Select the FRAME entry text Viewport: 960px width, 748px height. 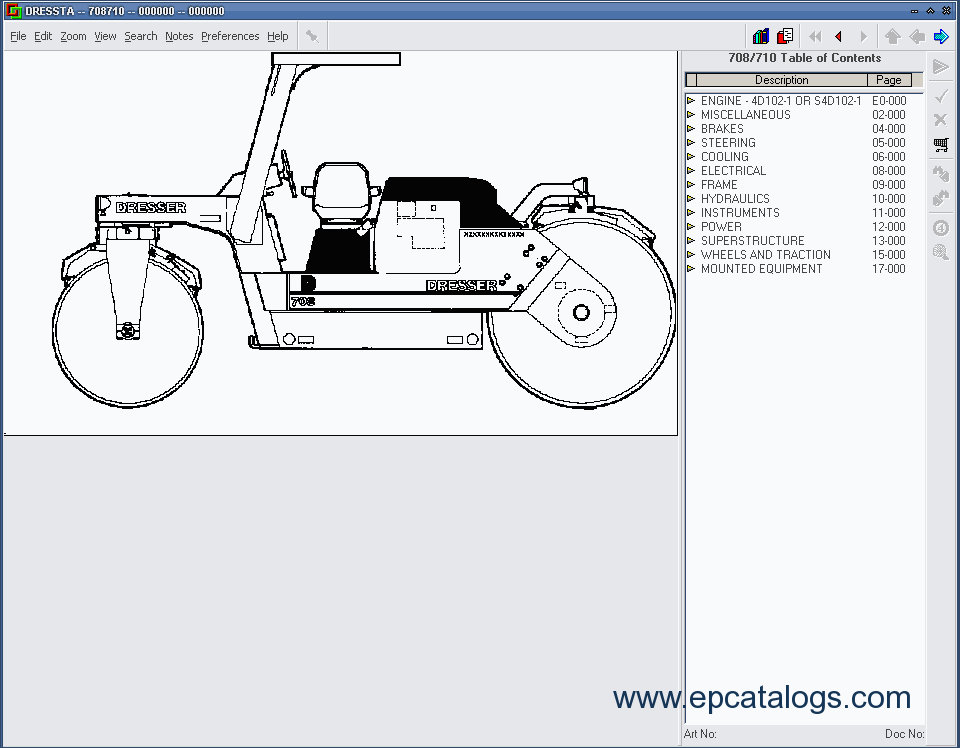point(719,185)
